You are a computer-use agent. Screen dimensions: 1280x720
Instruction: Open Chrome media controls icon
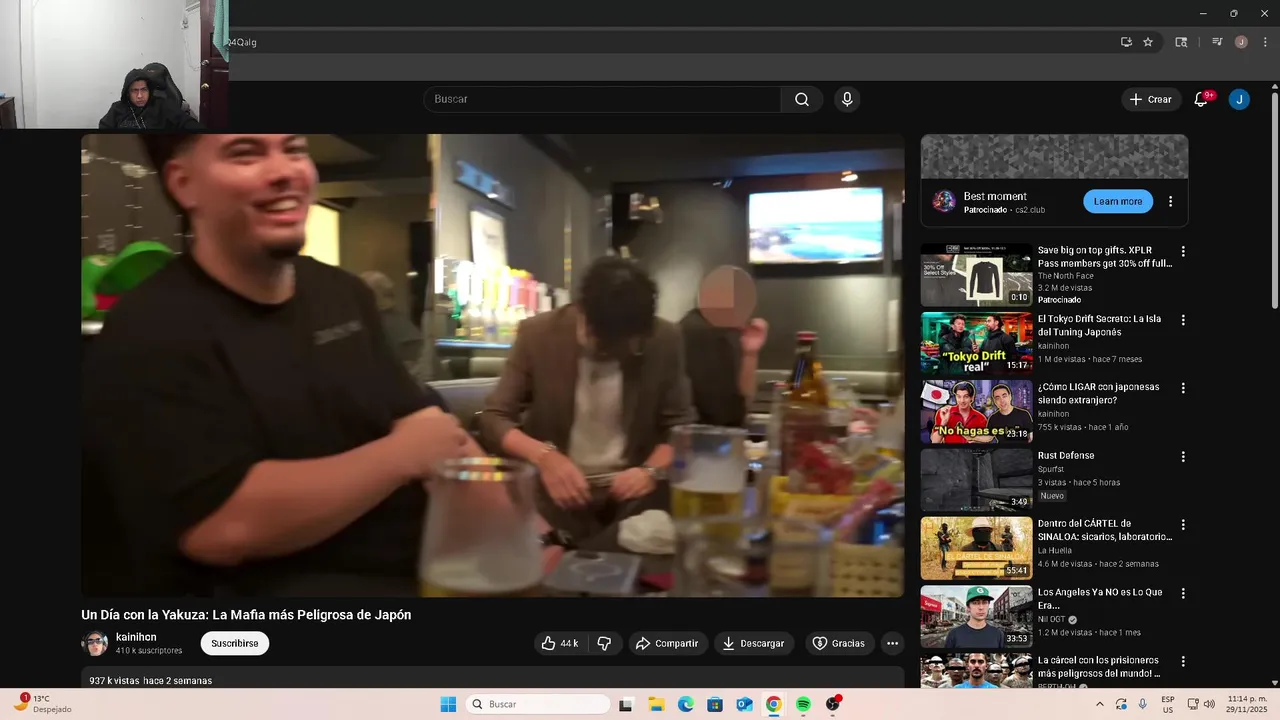1217,42
